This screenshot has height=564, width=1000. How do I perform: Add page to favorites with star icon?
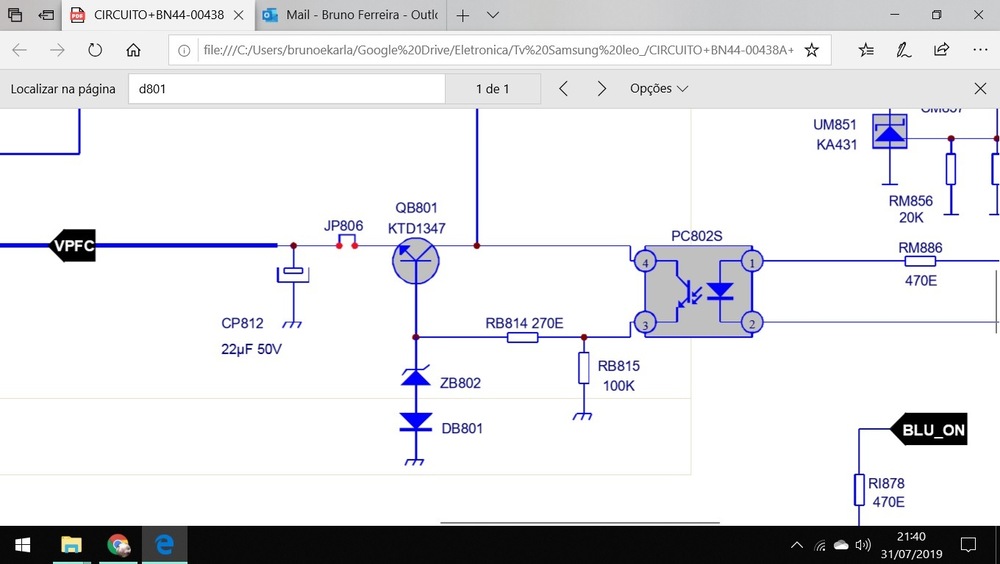click(x=812, y=50)
